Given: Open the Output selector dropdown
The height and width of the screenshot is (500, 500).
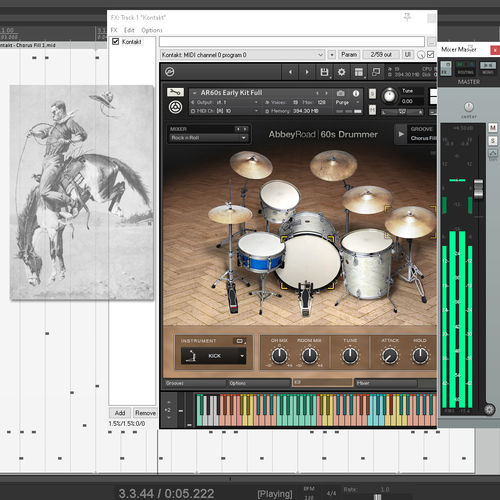Looking at the screenshot, I should [x=225, y=102].
